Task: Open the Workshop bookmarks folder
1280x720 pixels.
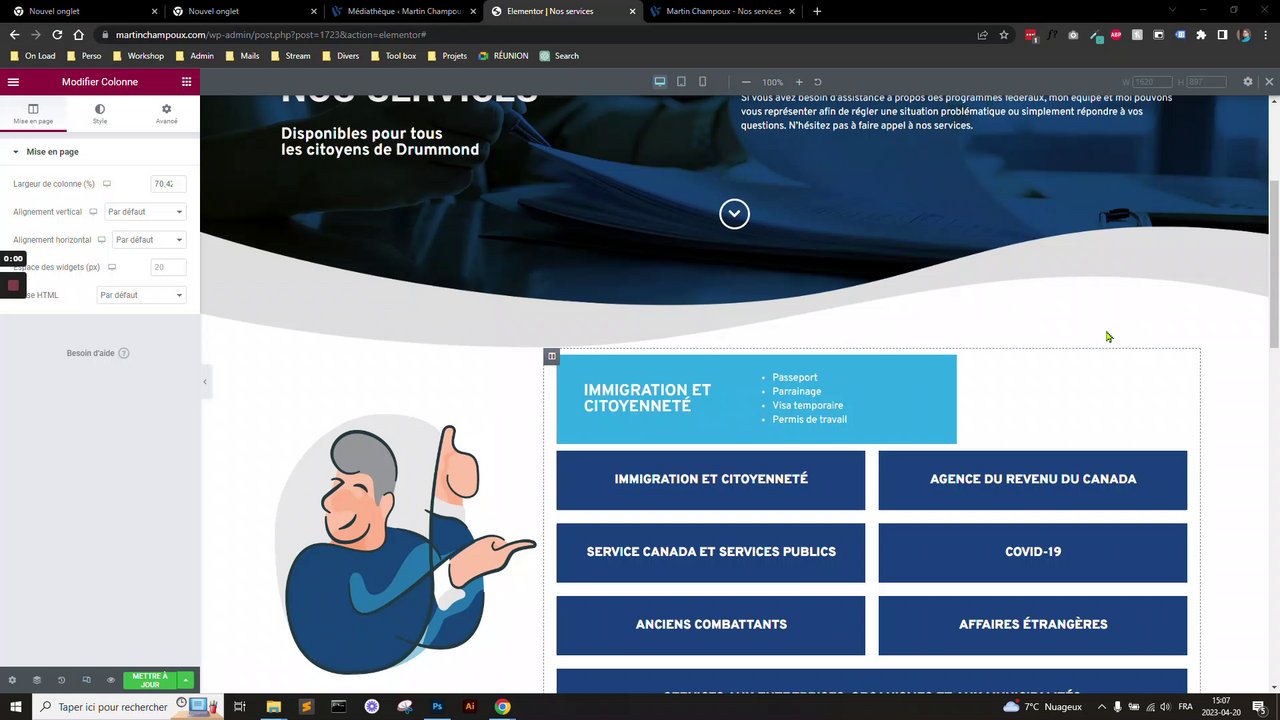Action: (x=138, y=56)
